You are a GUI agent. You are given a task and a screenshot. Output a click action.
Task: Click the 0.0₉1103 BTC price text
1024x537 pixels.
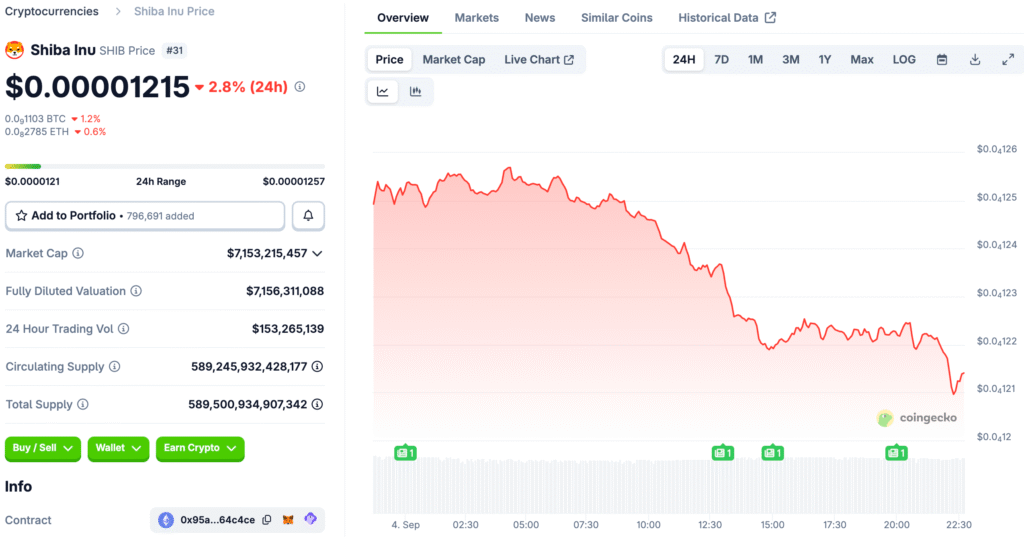35,119
